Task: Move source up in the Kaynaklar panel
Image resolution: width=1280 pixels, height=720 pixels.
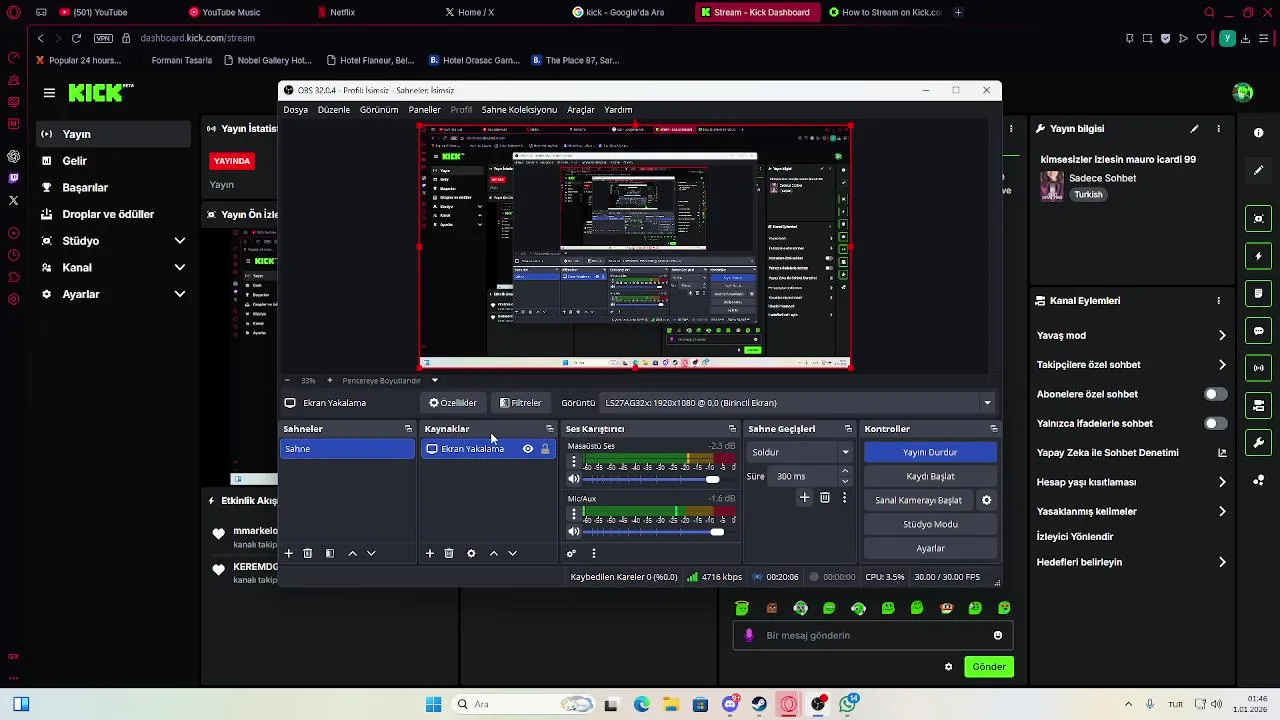Action: coord(493,553)
